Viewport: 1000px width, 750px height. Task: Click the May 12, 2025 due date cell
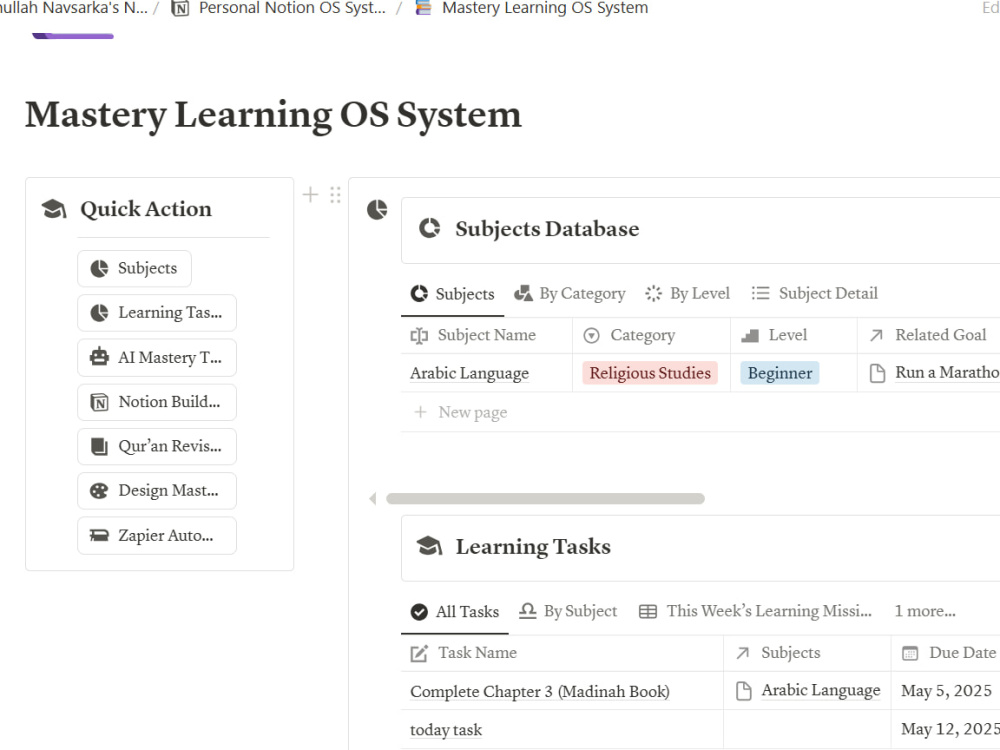click(x=946, y=729)
